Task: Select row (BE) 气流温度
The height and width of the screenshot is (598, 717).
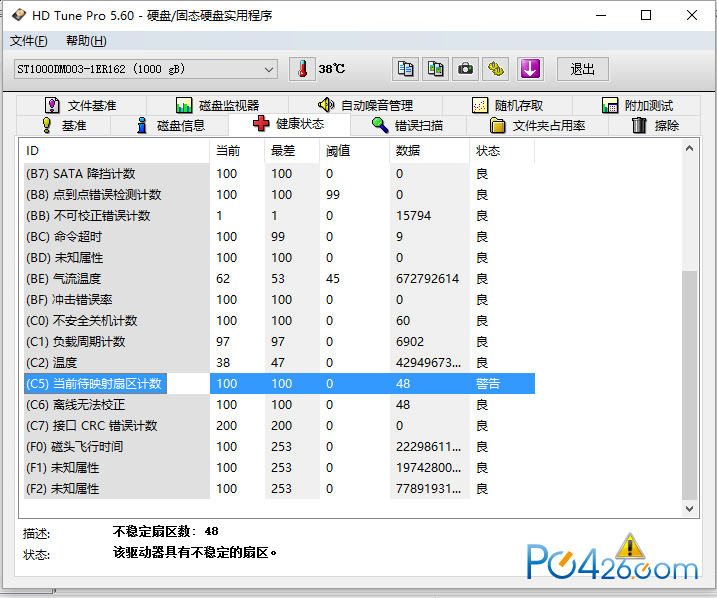Action: click(279, 279)
